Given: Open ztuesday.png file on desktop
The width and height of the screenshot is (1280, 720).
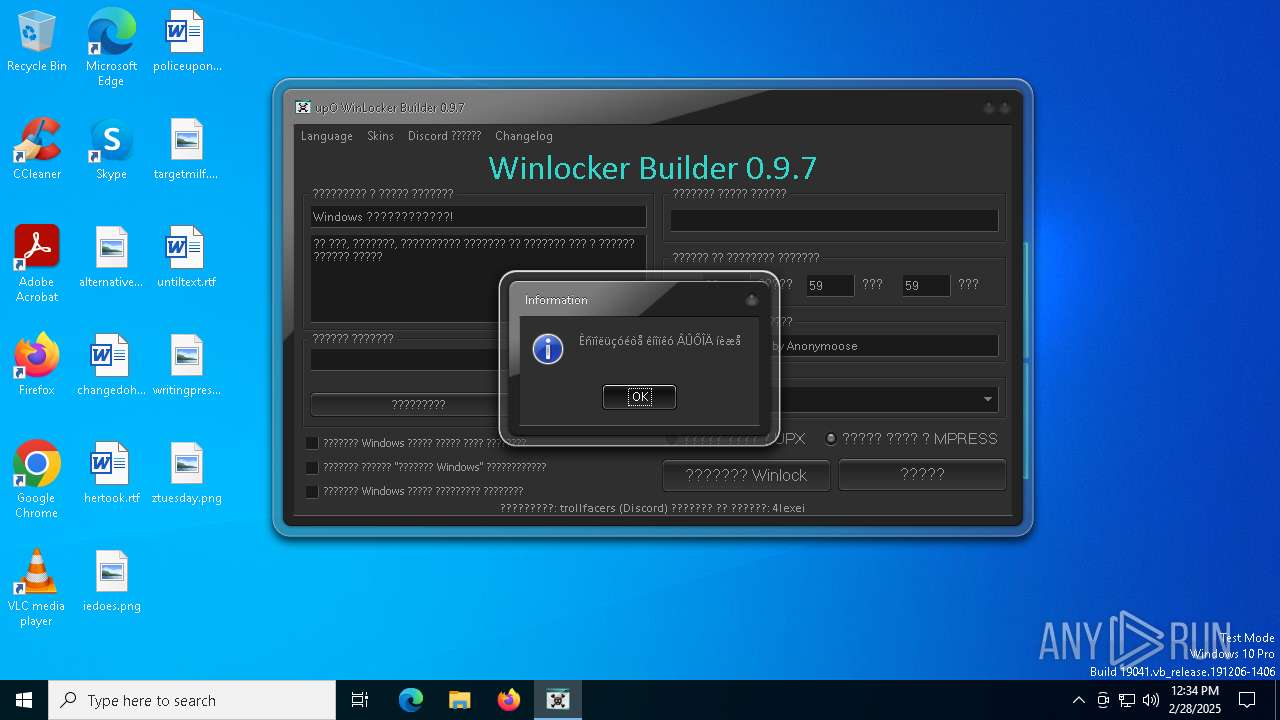Looking at the screenshot, I should click(187, 474).
